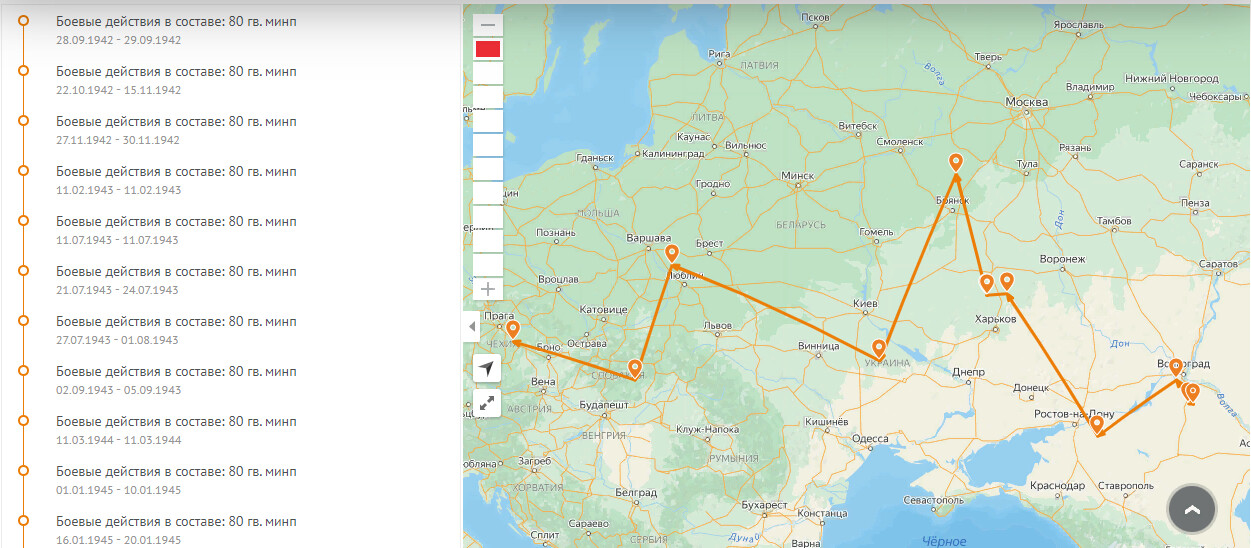Click the geolocation arrow button on map
Image resolution: width=1251 pixels, height=548 pixels.
pyautogui.click(x=487, y=369)
